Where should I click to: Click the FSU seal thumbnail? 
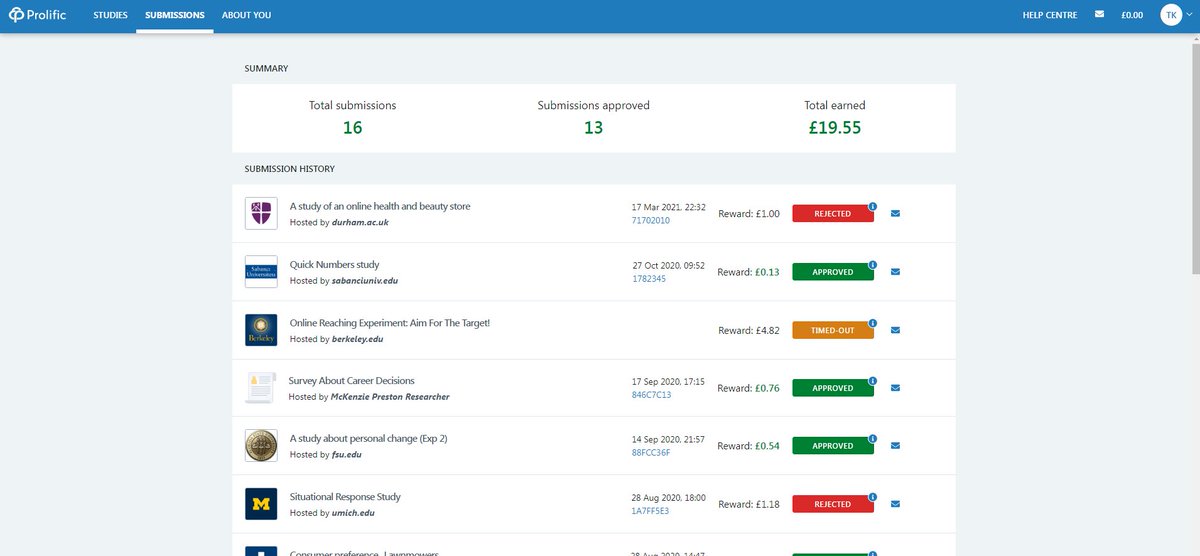261,446
